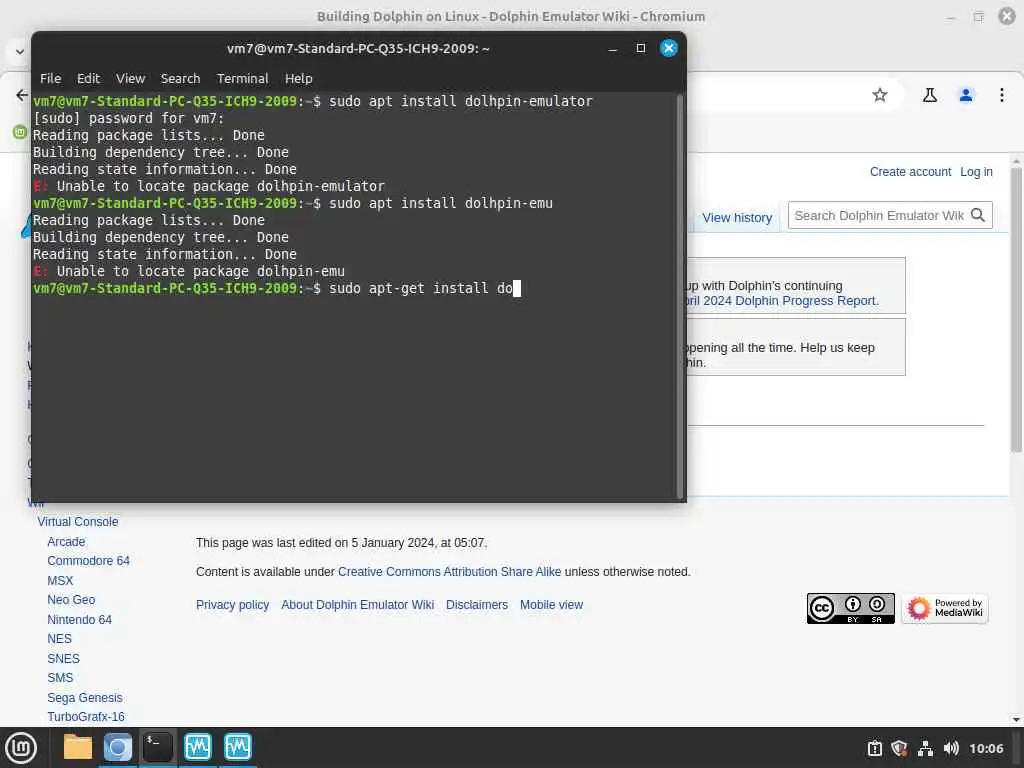Open the Virtual Console sidebar link
This screenshot has width=1024, height=768.
click(x=78, y=522)
